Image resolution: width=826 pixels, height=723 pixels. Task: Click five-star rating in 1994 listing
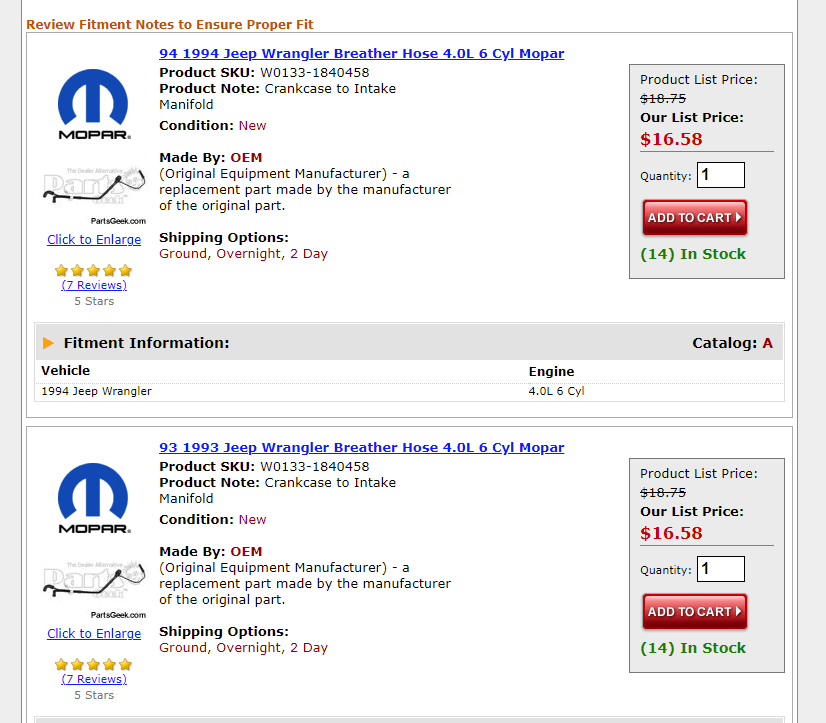click(94, 270)
